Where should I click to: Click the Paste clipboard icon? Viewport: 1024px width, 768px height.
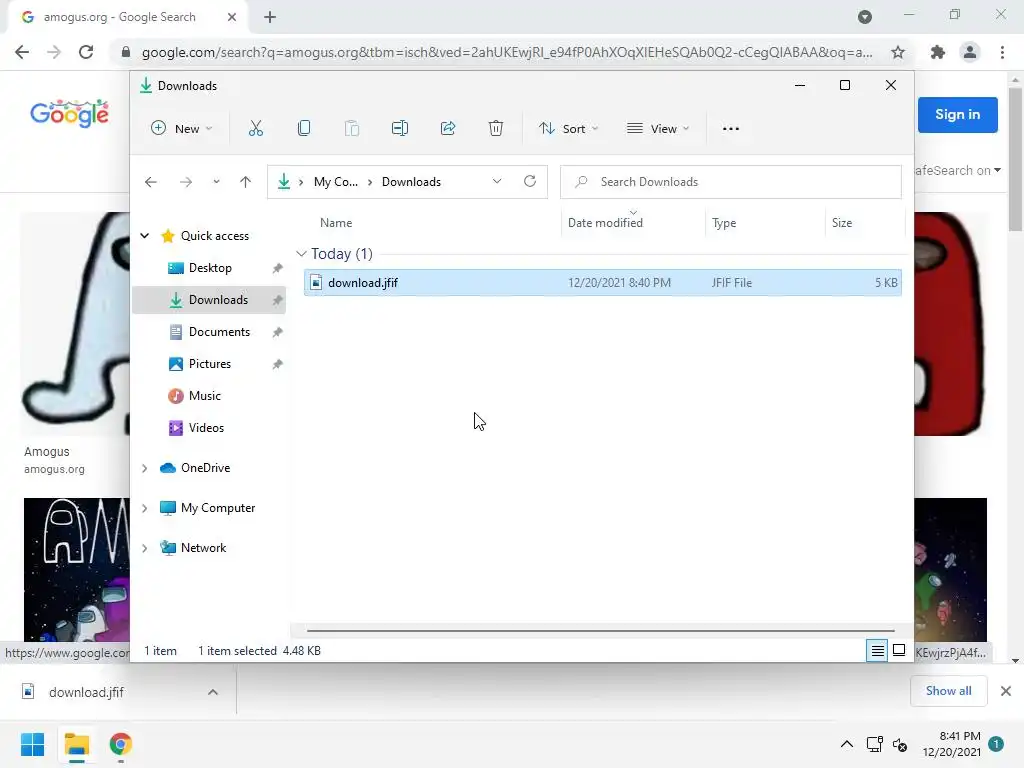(x=351, y=129)
